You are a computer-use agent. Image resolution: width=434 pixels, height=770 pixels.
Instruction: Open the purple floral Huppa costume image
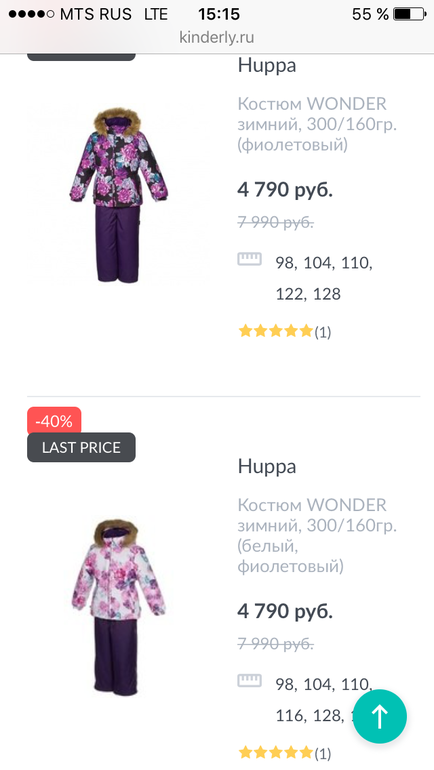coord(119,195)
